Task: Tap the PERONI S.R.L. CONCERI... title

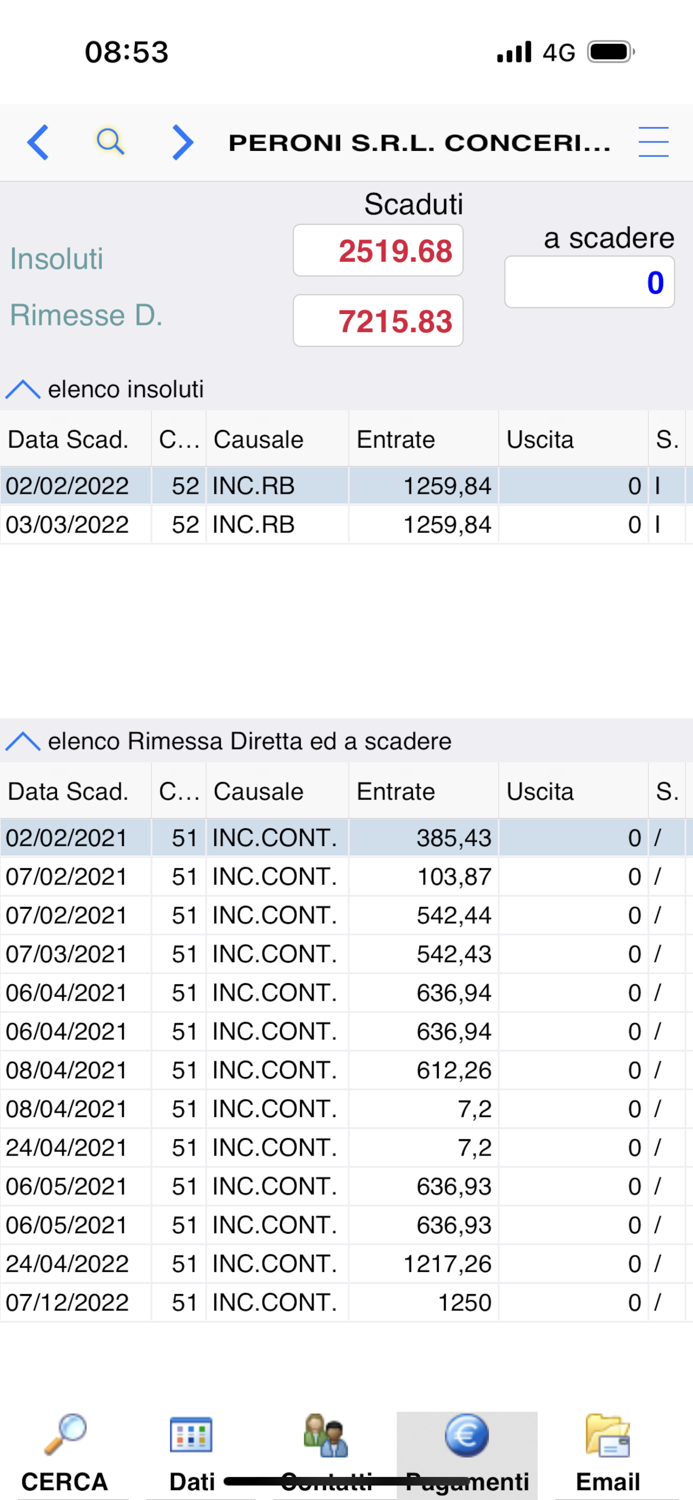Action: (x=419, y=143)
